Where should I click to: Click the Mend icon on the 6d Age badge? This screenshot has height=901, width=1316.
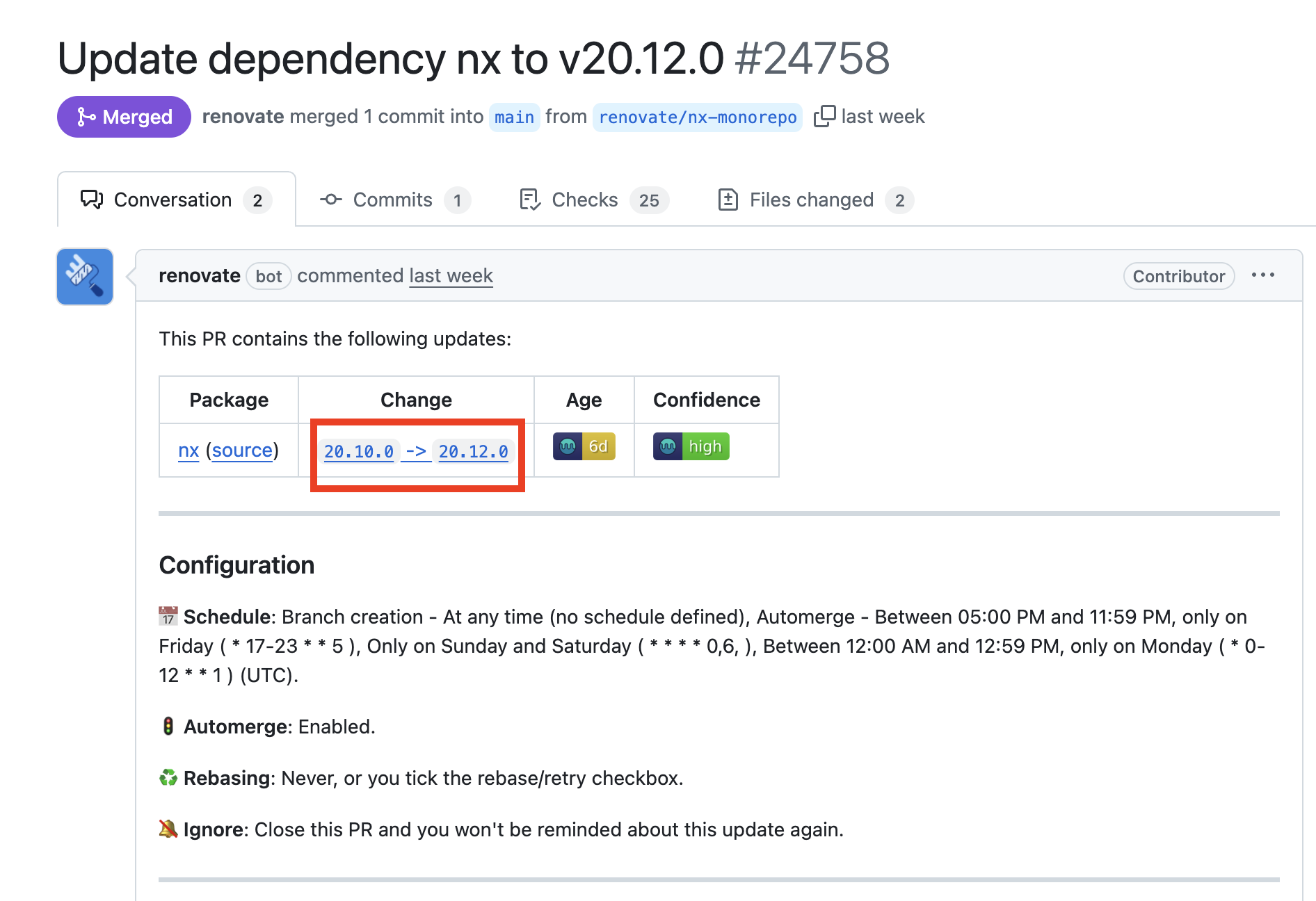[568, 446]
